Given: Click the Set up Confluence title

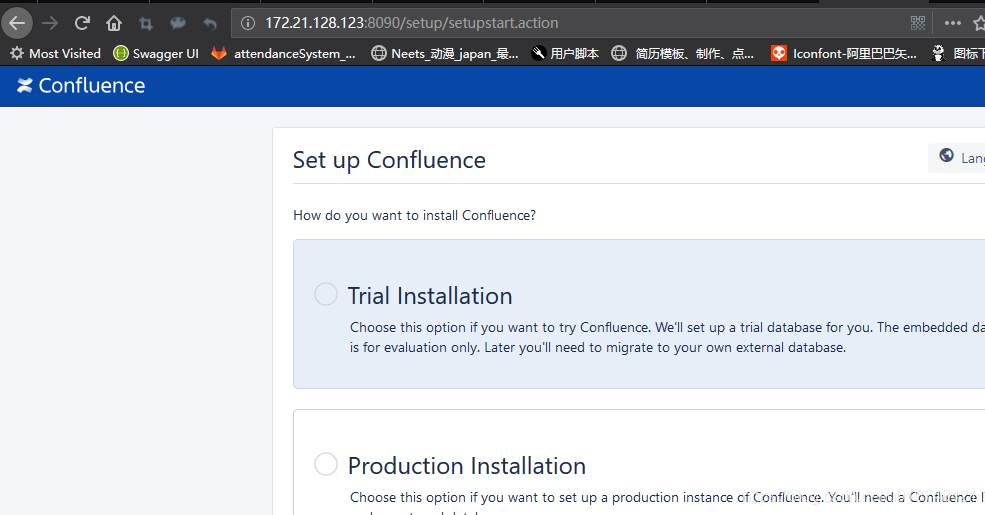Looking at the screenshot, I should 389,160.
